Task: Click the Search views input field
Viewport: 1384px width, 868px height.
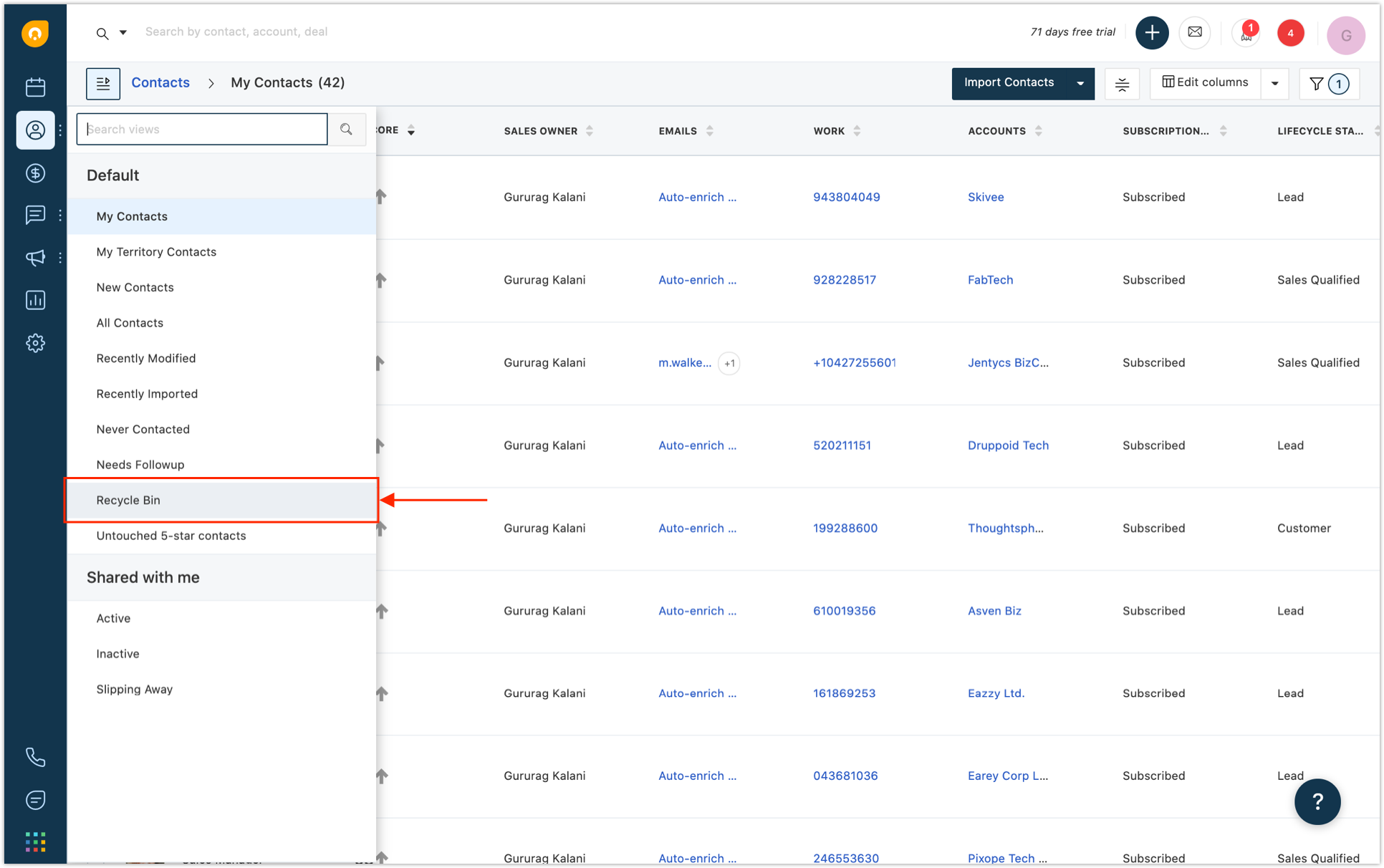Action: click(202, 130)
